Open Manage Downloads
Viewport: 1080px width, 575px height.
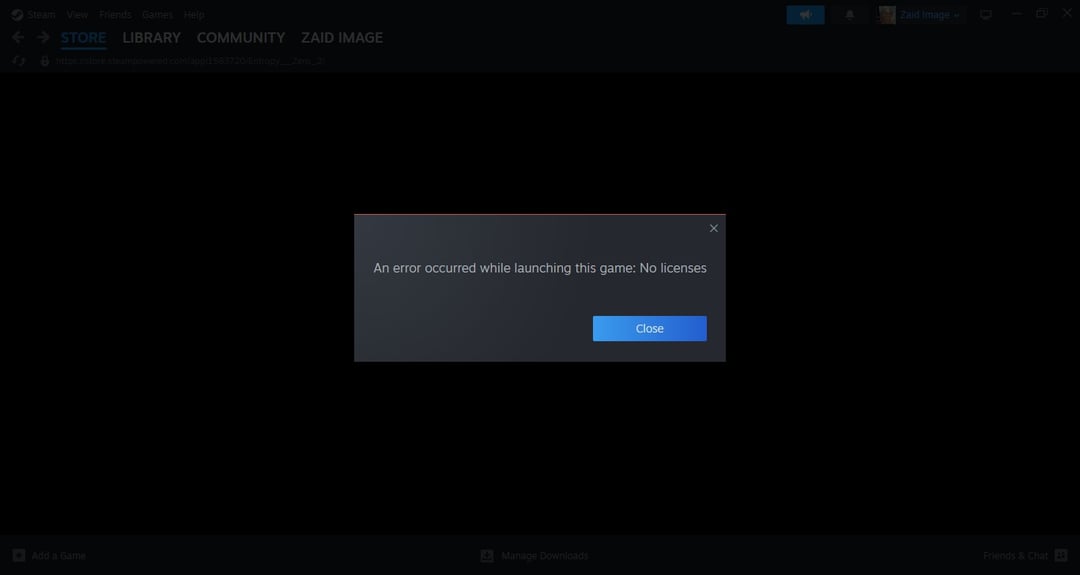[x=535, y=556]
